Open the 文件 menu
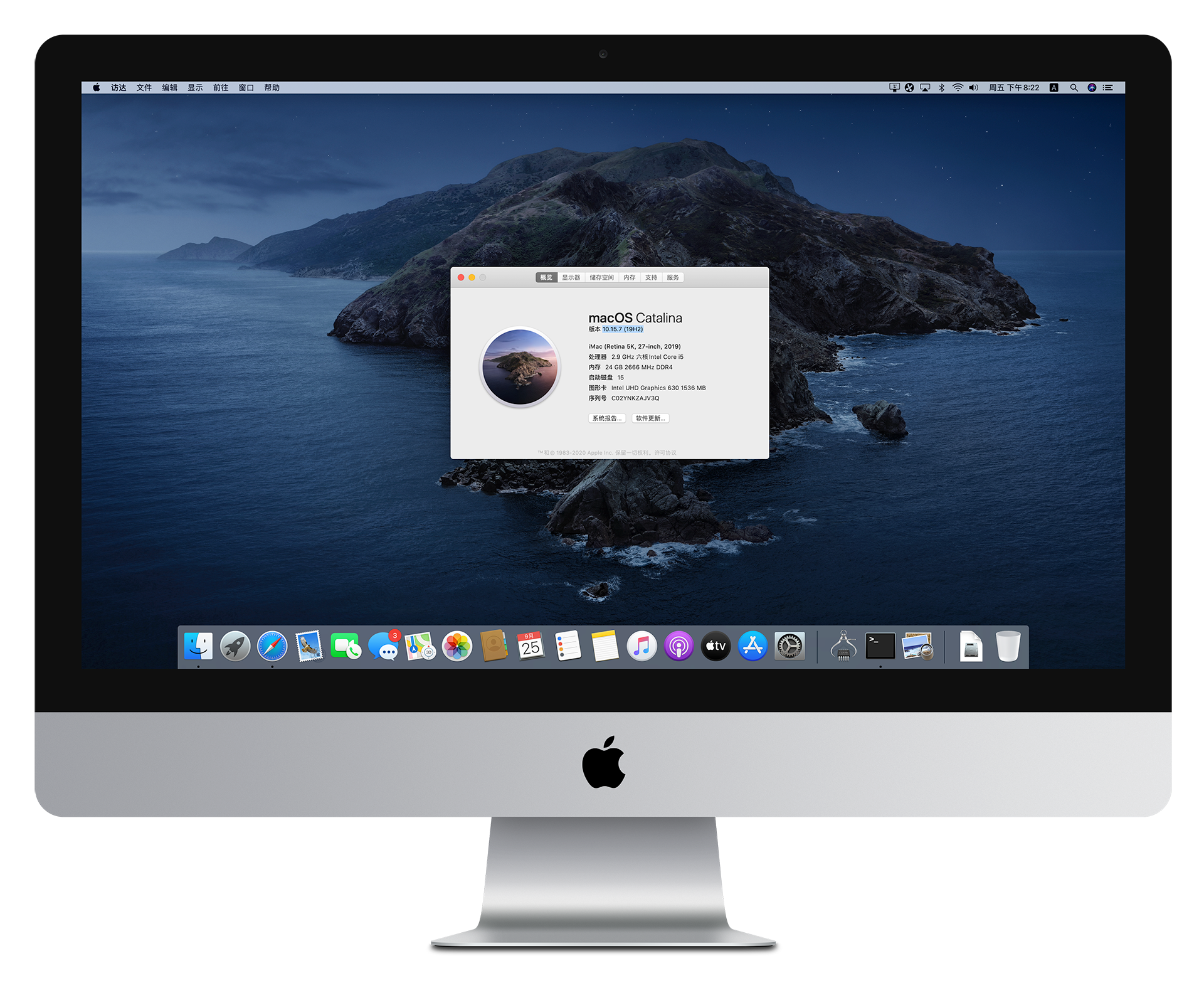Image resolution: width=1204 pixels, height=983 pixels. (144, 88)
